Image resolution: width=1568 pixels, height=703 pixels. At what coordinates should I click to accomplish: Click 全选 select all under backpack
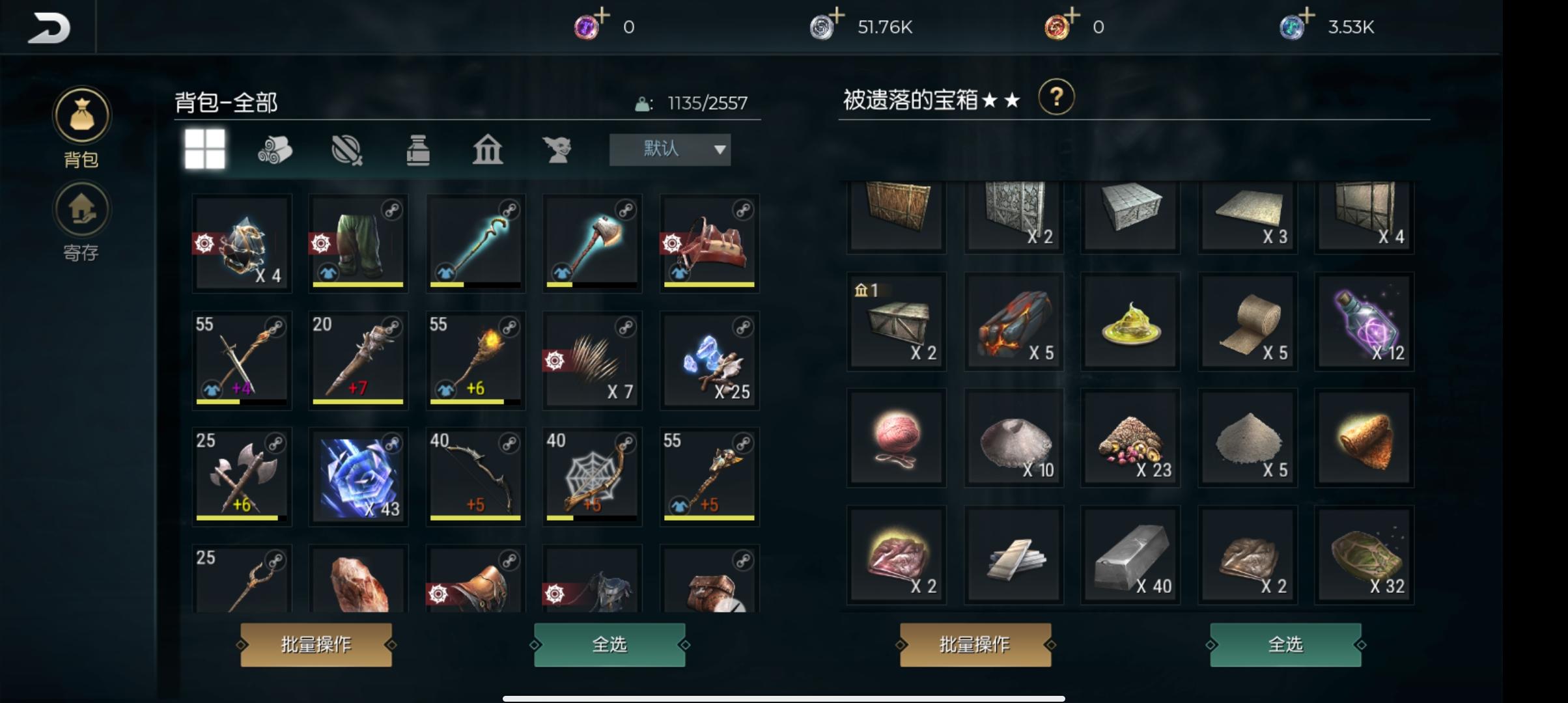tap(609, 644)
